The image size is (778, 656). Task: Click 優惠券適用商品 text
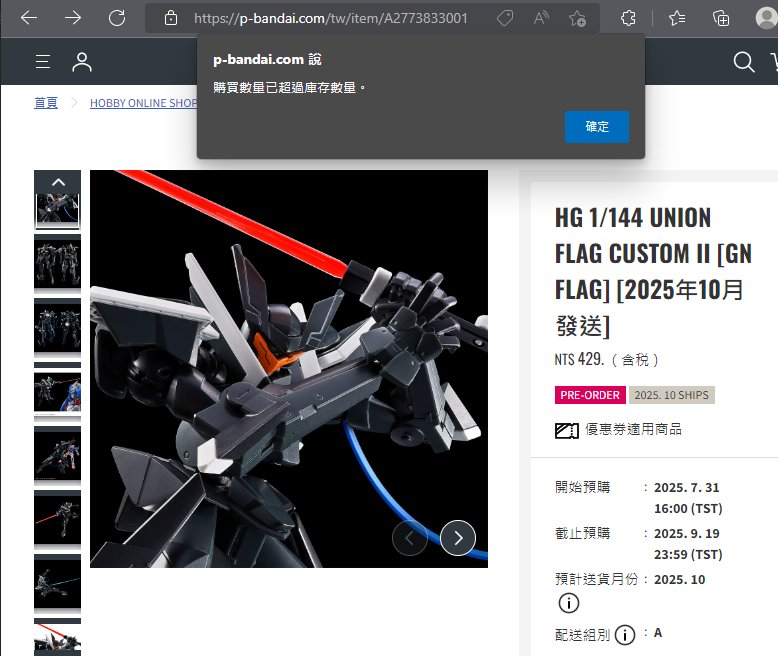(633, 429)
